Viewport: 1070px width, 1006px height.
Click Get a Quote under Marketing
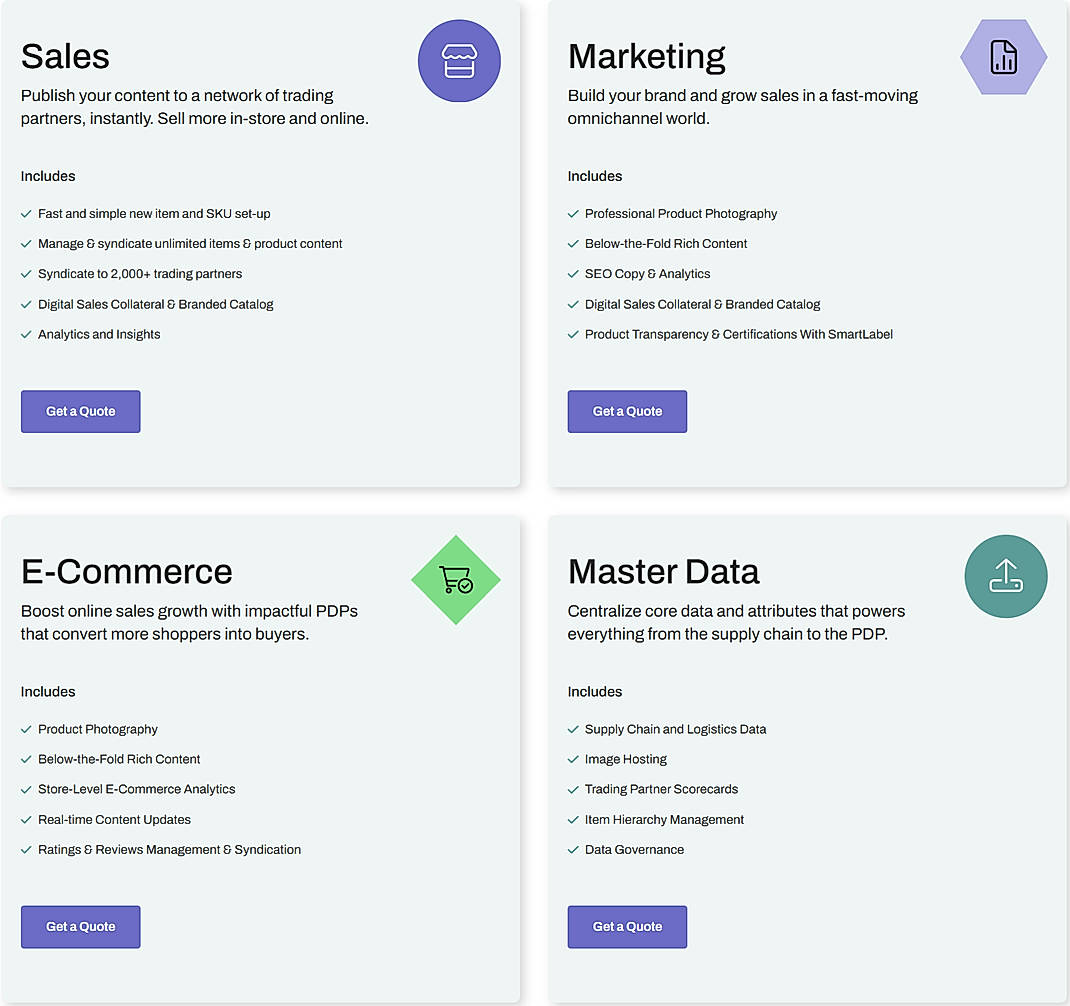(x=627, y=411)
